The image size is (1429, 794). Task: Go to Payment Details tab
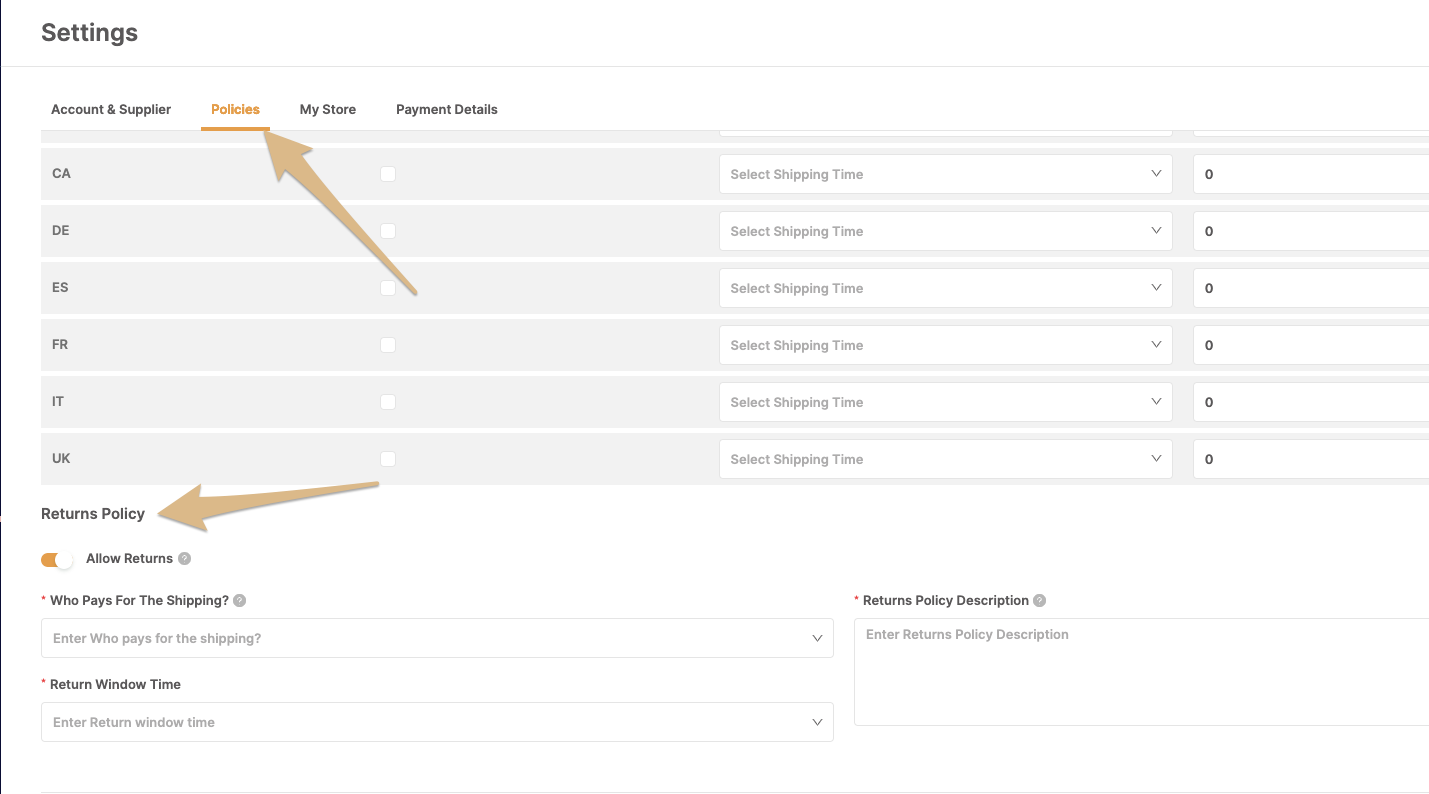click(x=446, y=109)
